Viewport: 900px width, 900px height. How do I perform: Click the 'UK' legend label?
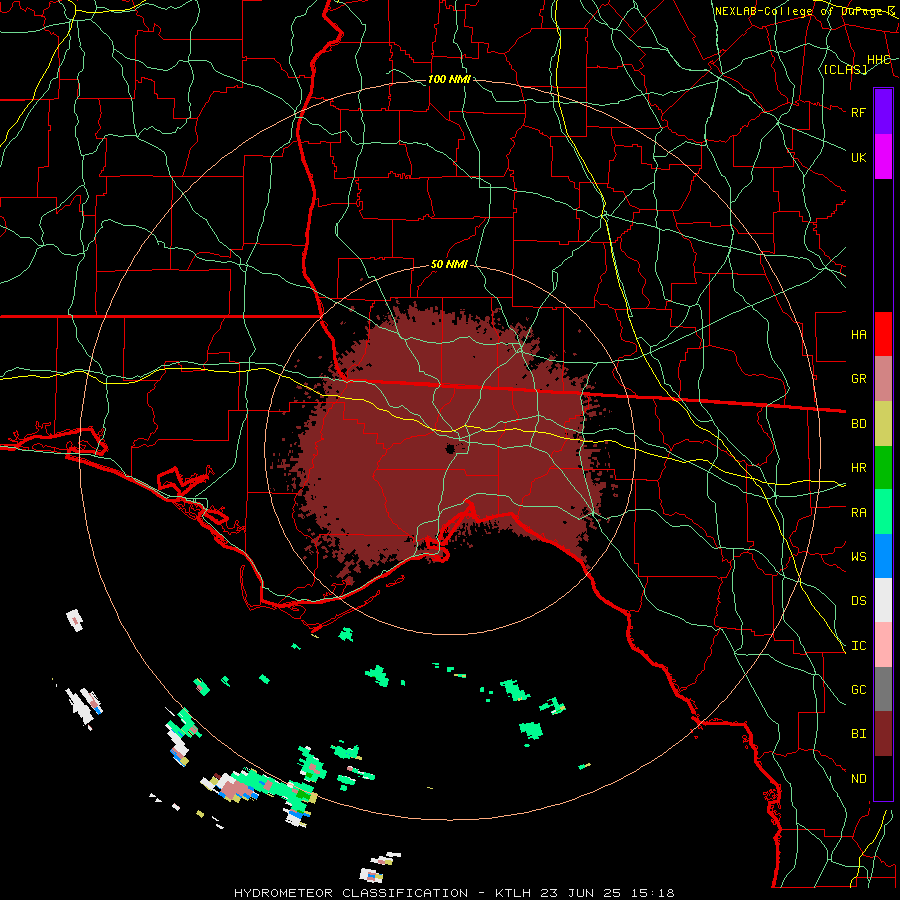point(858,157)
